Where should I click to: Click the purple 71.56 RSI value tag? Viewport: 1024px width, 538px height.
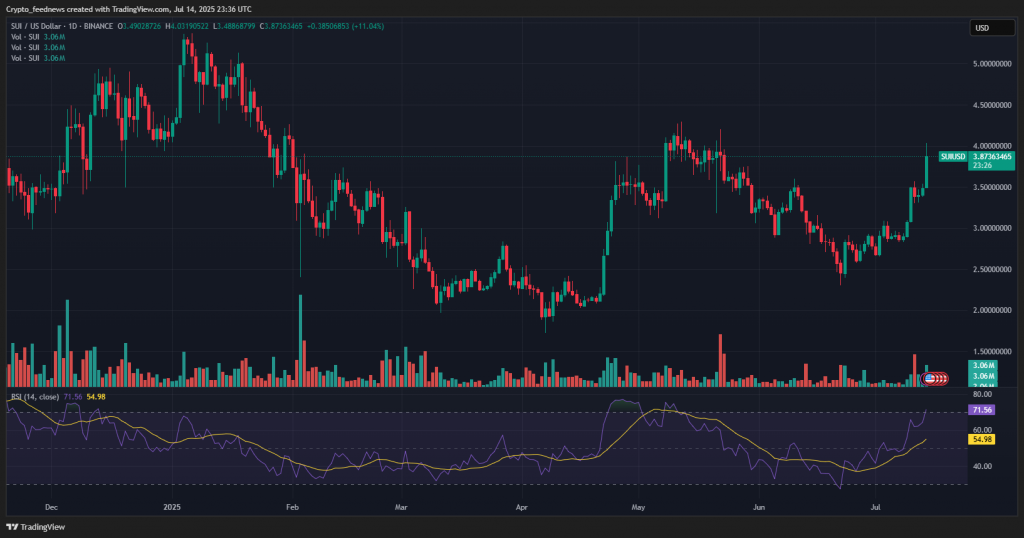click(x=982, y=410)
